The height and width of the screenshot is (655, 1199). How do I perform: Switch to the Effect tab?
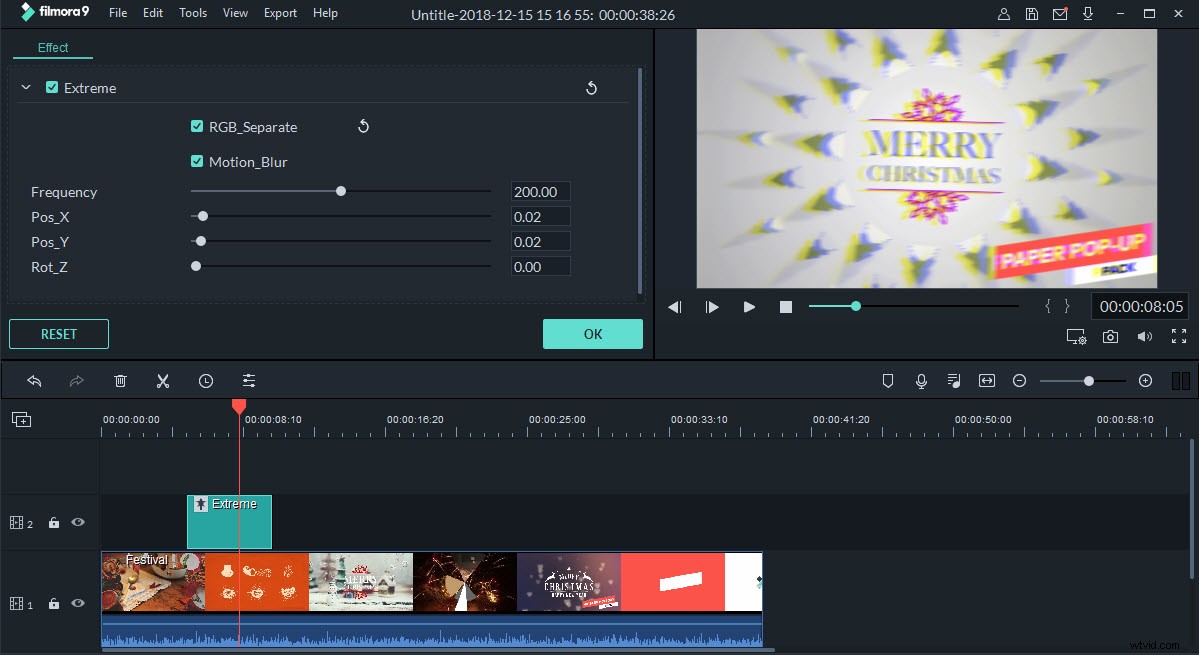[53, 47]
